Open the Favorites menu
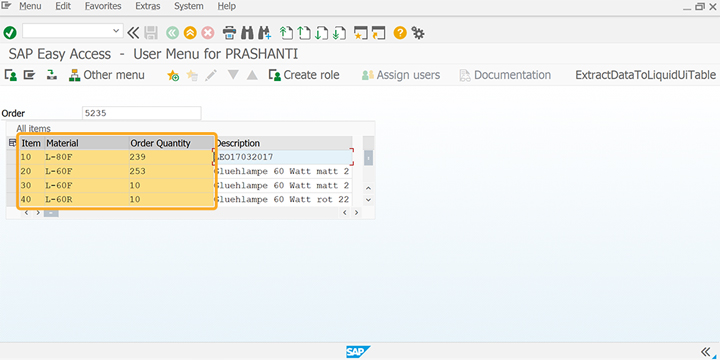Screen dimensions: 720x360 tap(103, 6)
